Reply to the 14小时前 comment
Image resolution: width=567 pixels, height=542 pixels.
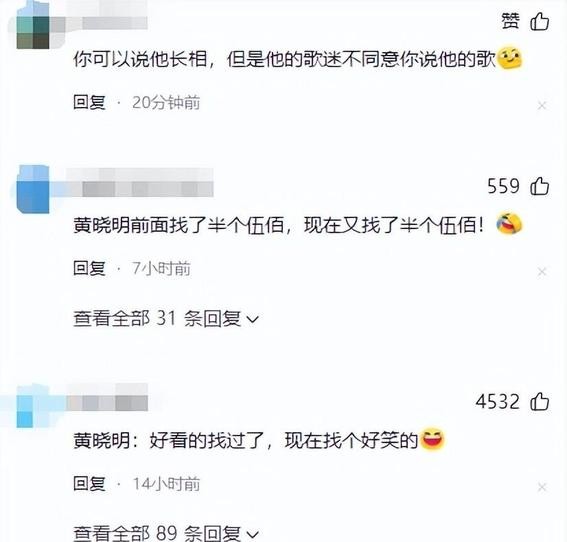89,483
